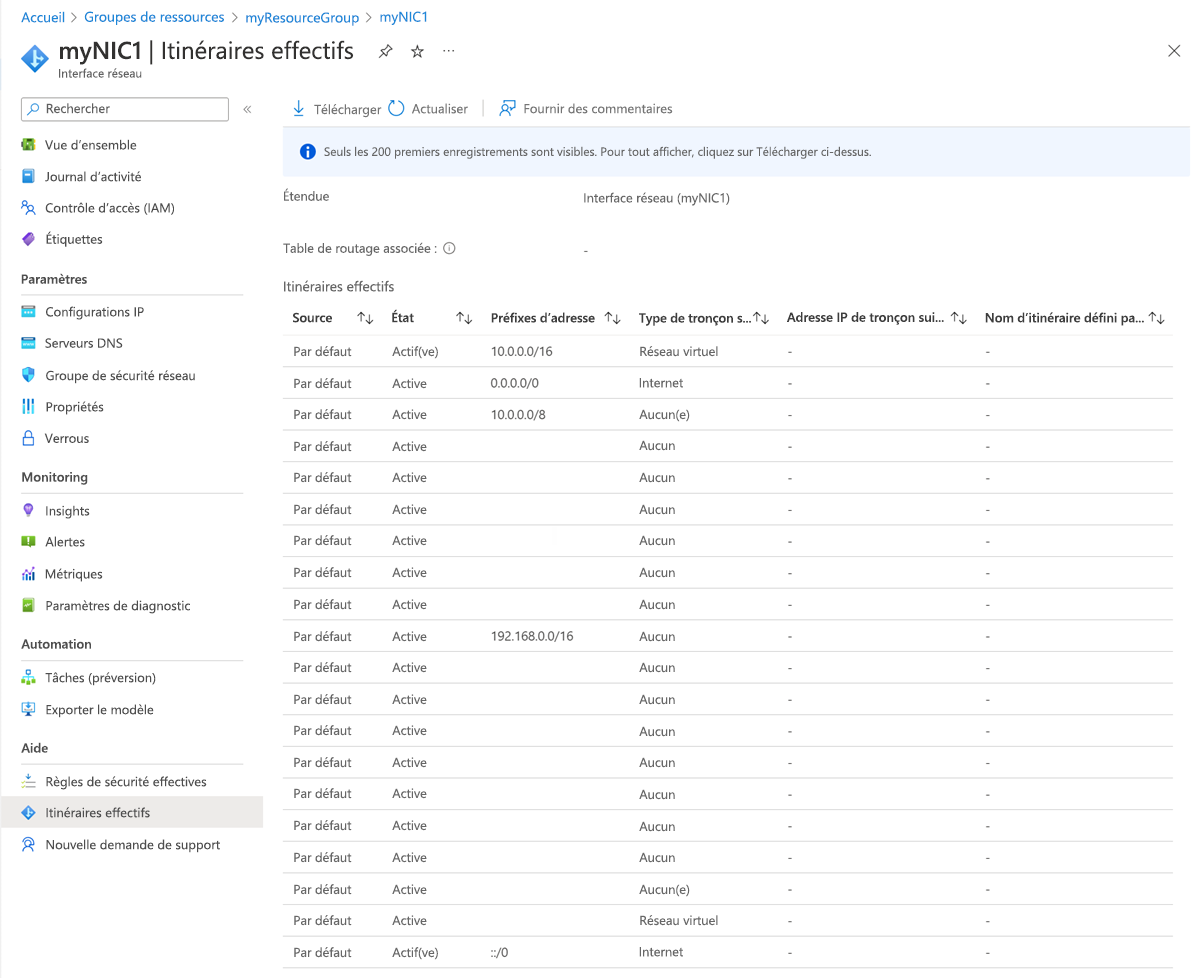The image size is (1200, 978).
Task: Click the Paramètres de diagnostic icon
Action: [x=28, y=606]
